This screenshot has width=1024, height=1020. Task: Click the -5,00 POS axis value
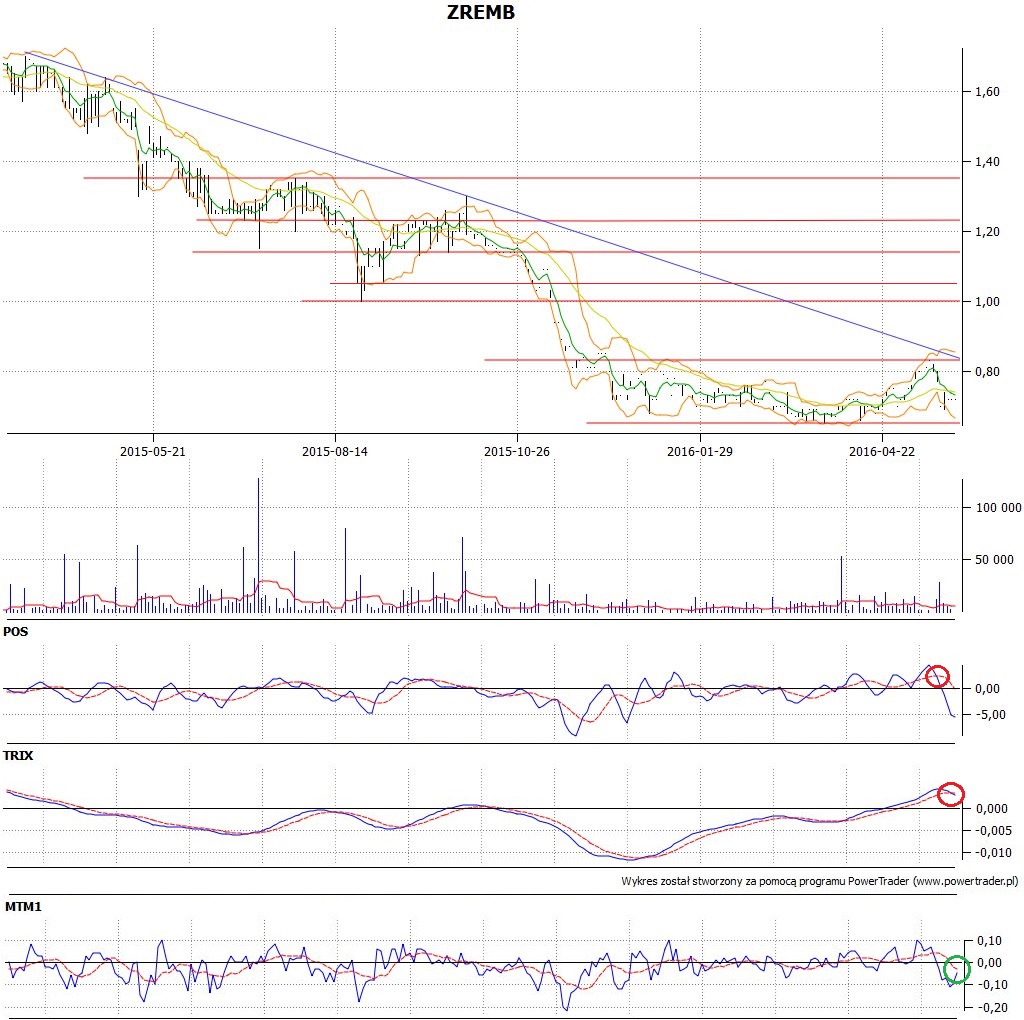(991, 714)
